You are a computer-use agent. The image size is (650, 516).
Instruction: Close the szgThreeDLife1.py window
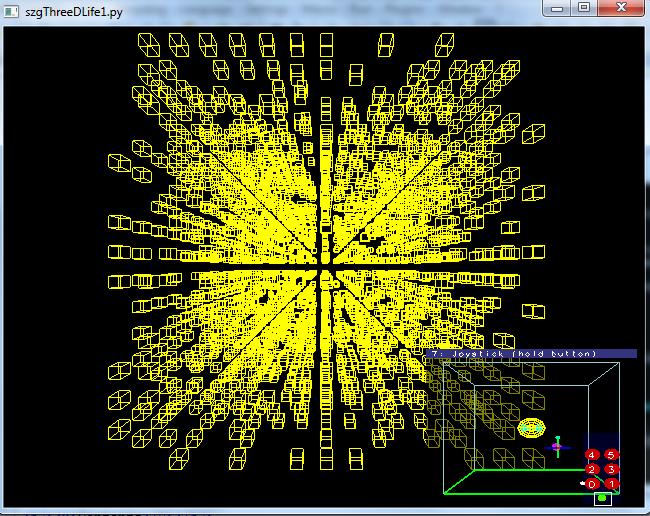point(620,7)
